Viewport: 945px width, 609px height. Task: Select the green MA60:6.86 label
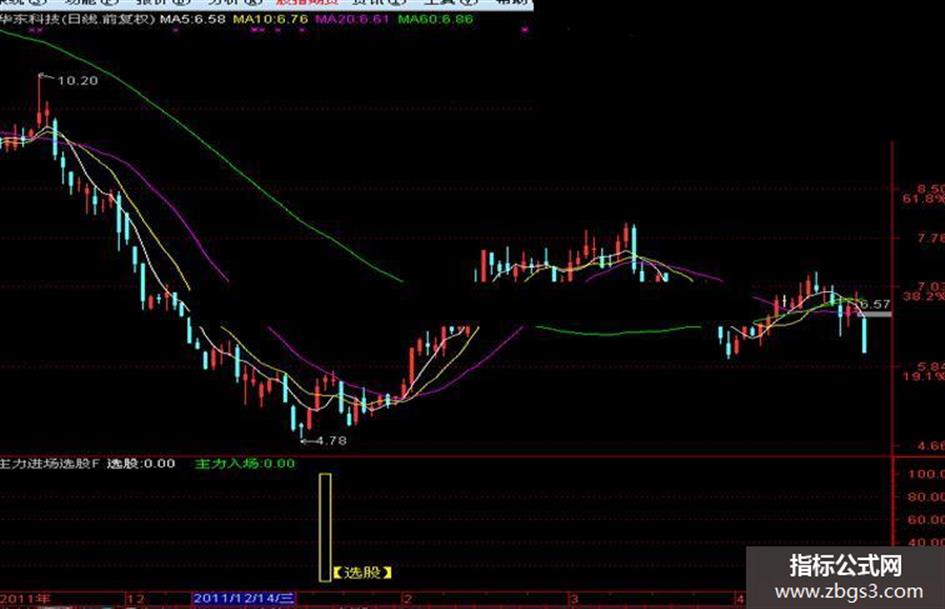click(x=436, y=19)
